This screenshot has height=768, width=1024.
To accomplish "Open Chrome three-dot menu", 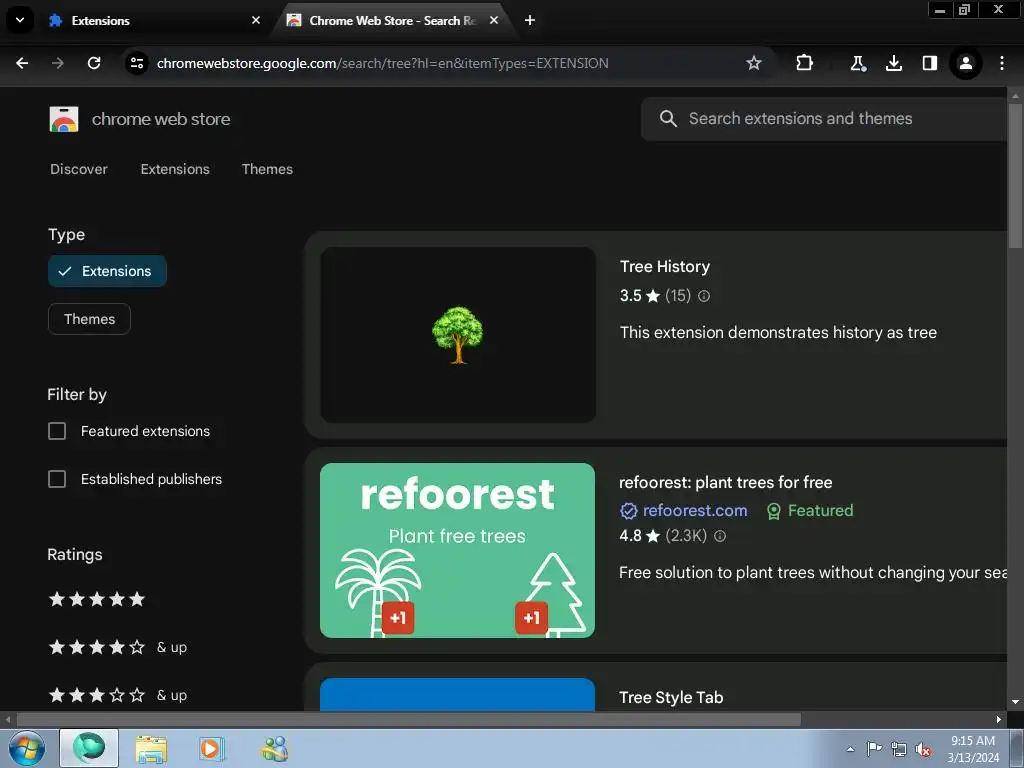I will (1002, 63).
